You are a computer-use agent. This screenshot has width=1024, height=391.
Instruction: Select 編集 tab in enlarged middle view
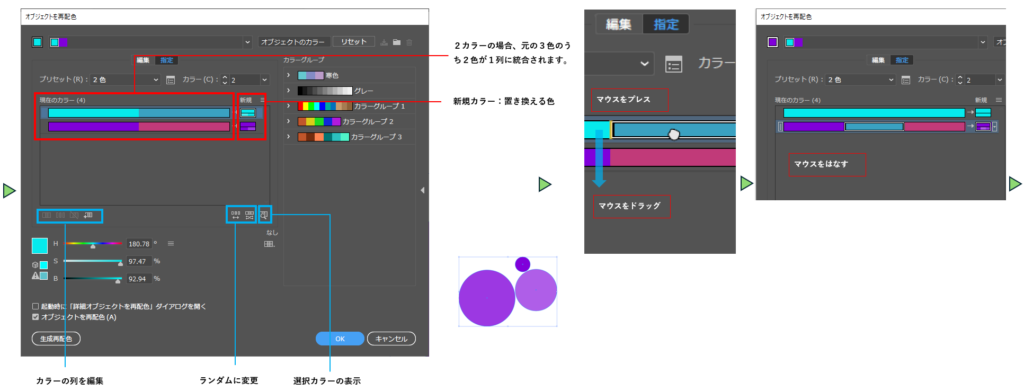pyautogui.click(x=618, y=25)
